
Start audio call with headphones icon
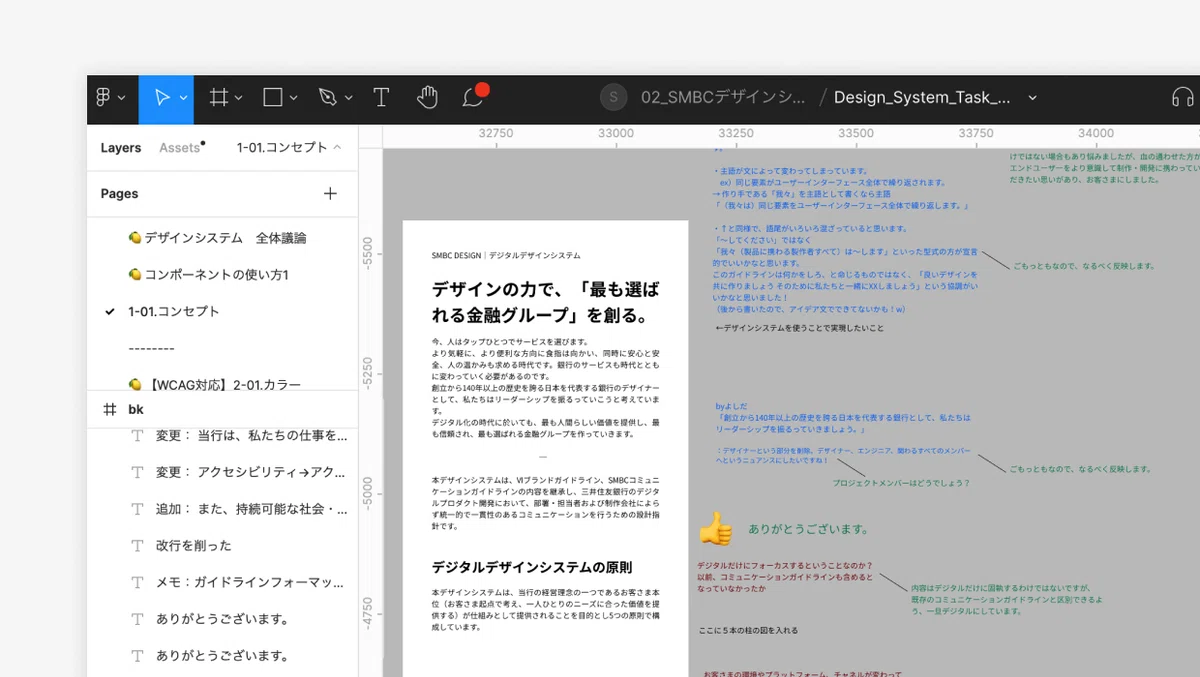(1183, 97)
